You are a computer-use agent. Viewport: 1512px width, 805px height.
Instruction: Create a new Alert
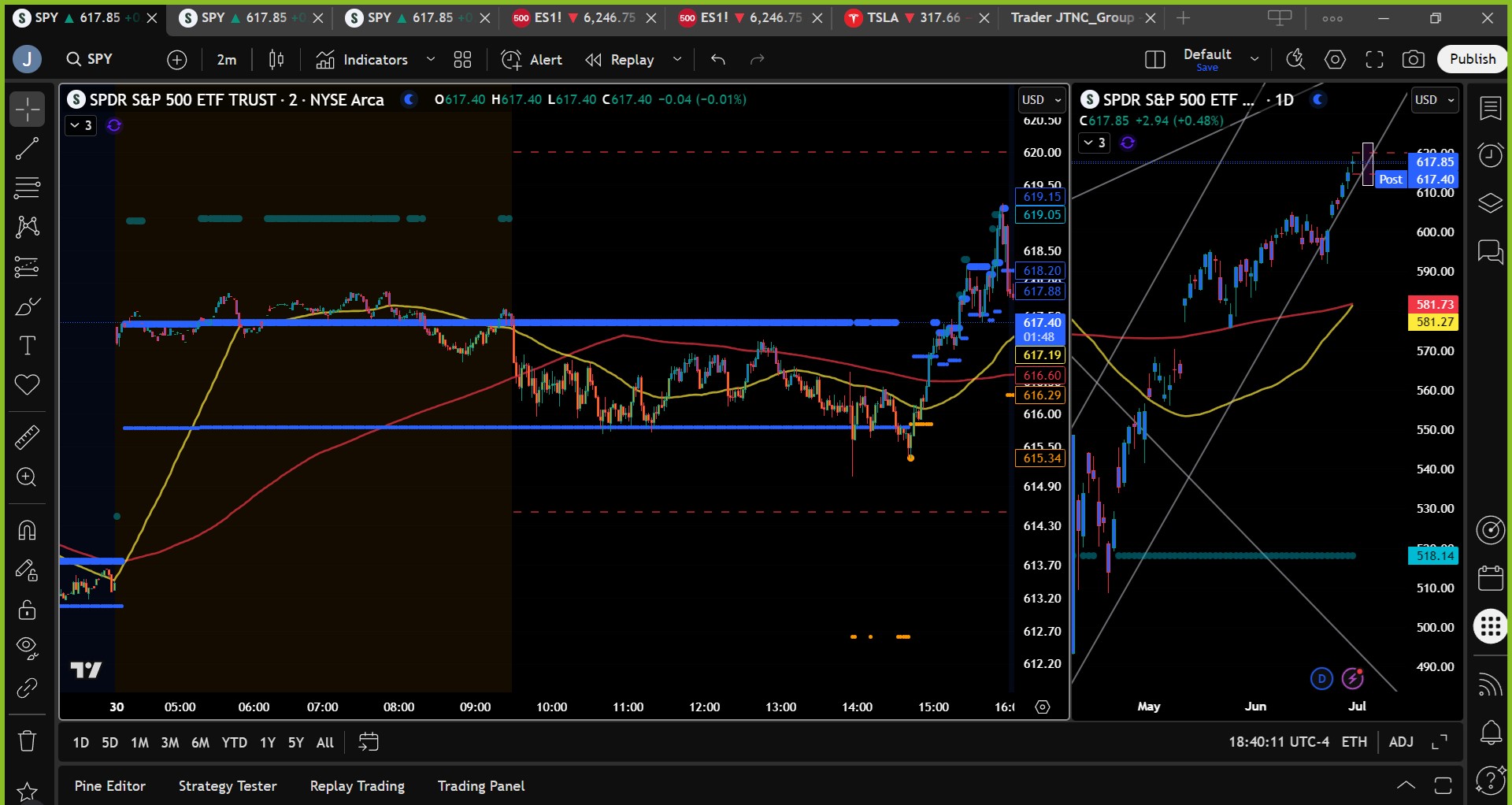point(532,59)
